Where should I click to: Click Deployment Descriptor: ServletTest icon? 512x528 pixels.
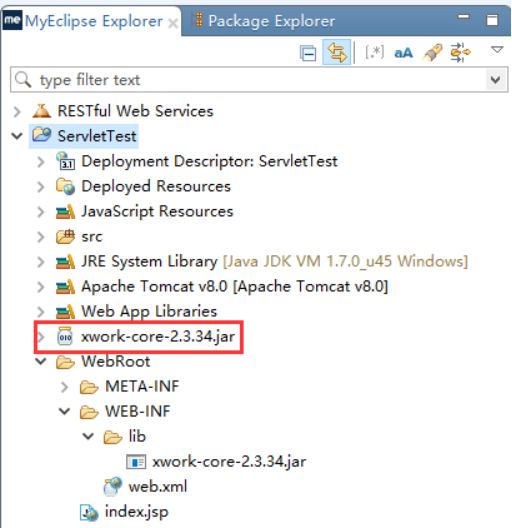coord(65,161)
